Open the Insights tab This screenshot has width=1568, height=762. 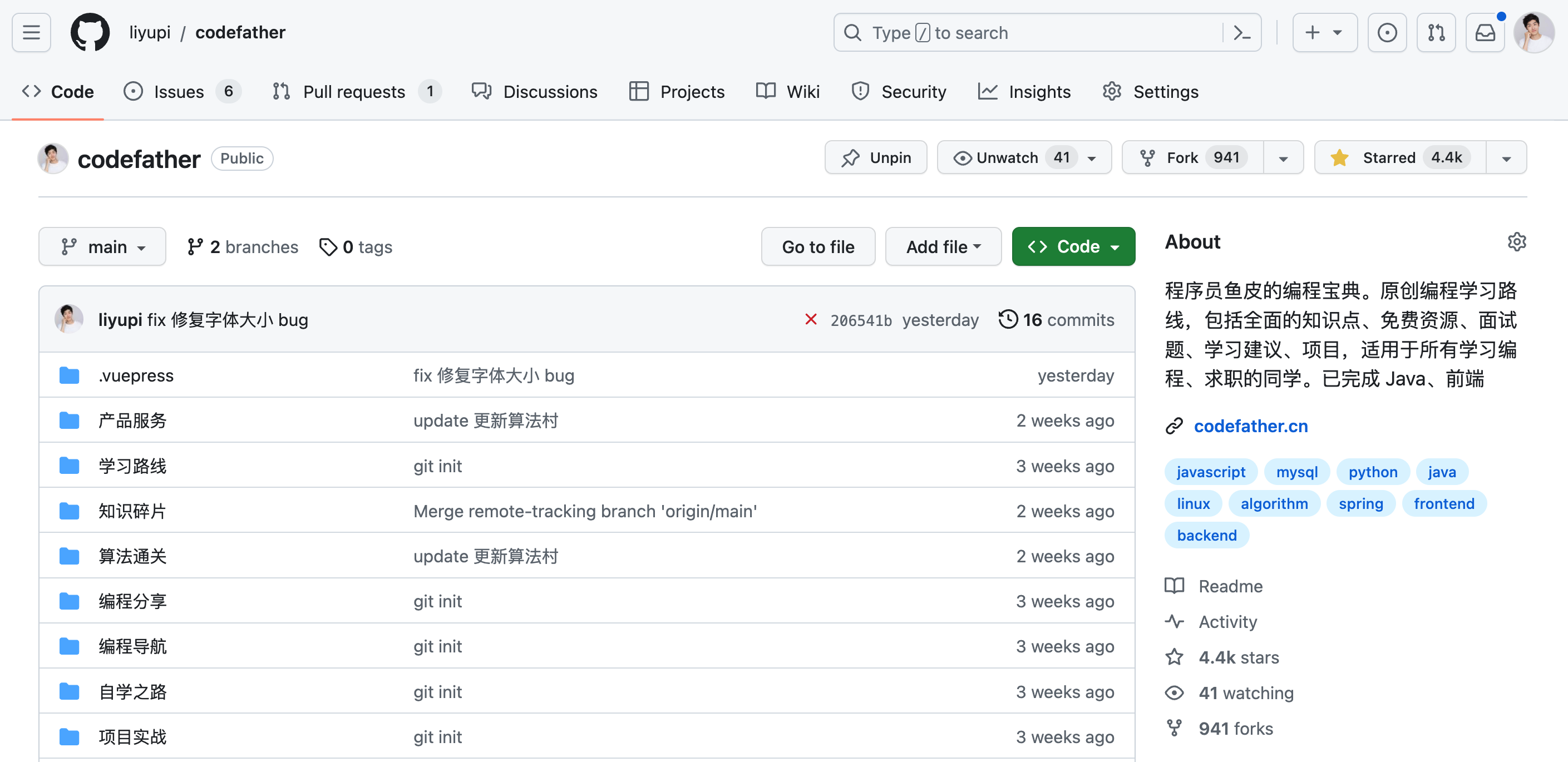[1024, 91]
